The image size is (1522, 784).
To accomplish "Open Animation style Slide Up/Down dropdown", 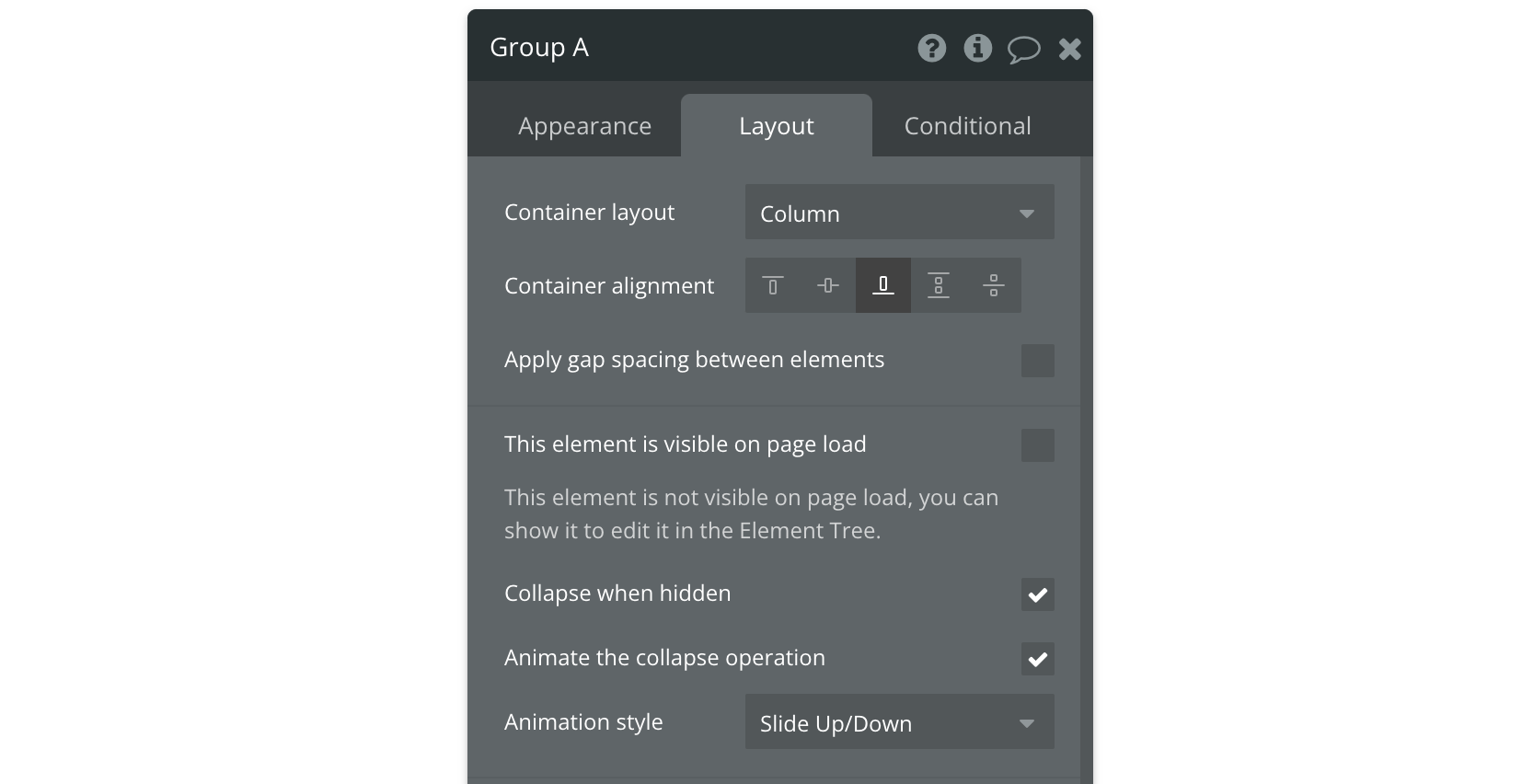I will click(x=899, y=722).
